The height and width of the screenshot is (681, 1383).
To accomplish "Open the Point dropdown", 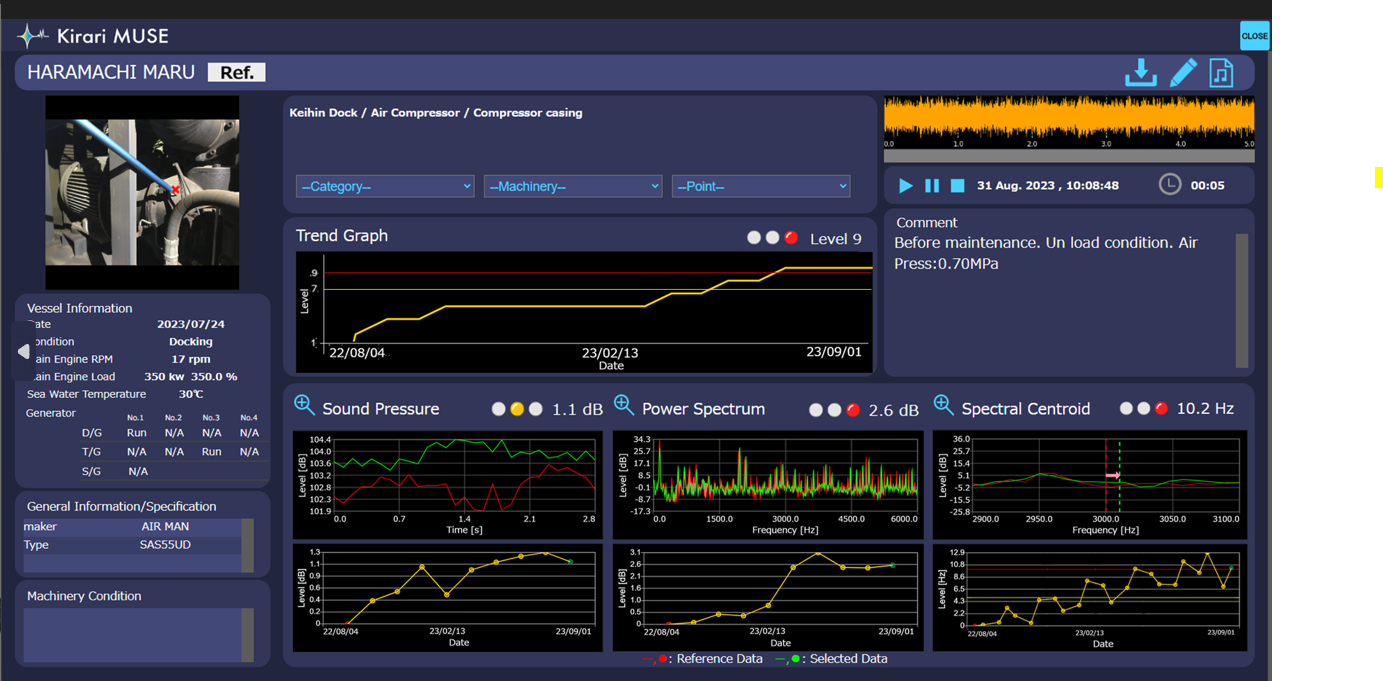I will click(x=761, y=186).
